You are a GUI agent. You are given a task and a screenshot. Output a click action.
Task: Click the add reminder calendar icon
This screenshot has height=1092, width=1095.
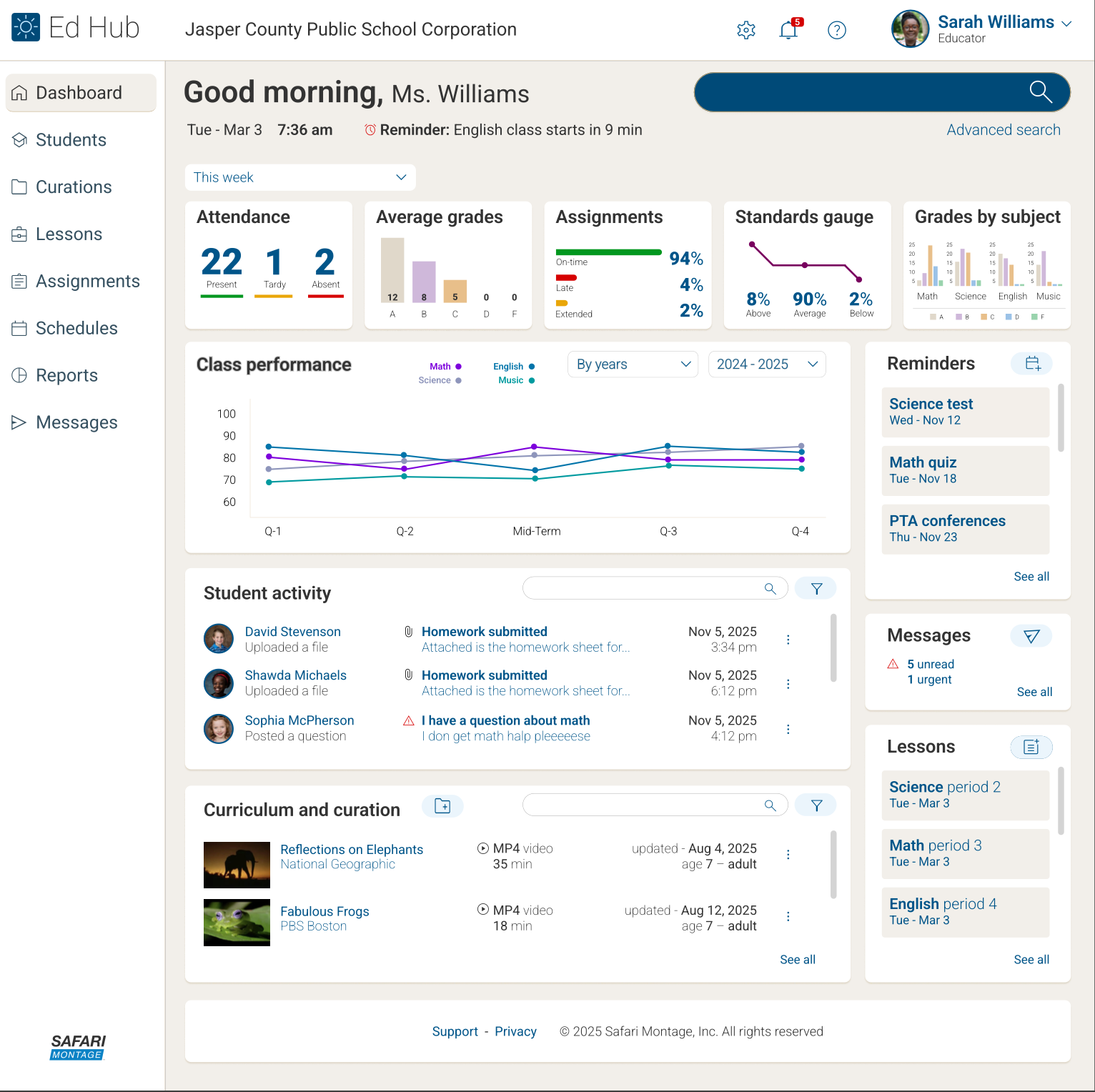tap(1031, 364)
